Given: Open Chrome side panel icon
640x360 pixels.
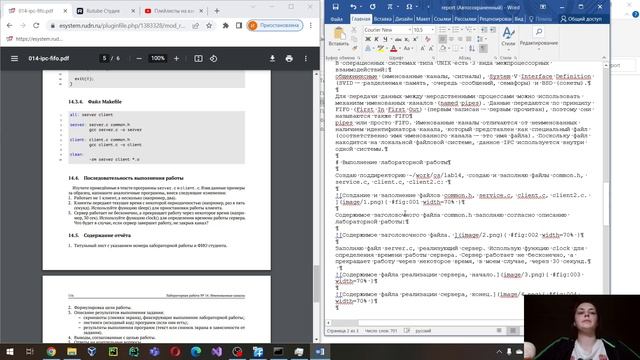Looking at the screenshot, I should [x=239, y=25].
